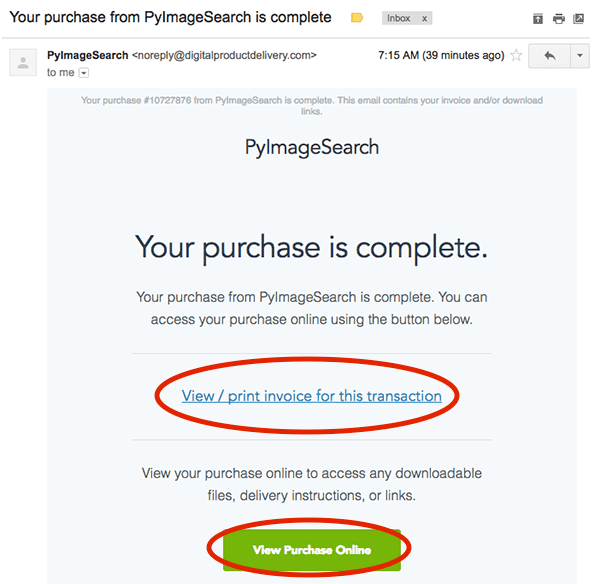Click the PyImageSearch sender name
This screenshot has width=600, height=584.
pos(88,55)
